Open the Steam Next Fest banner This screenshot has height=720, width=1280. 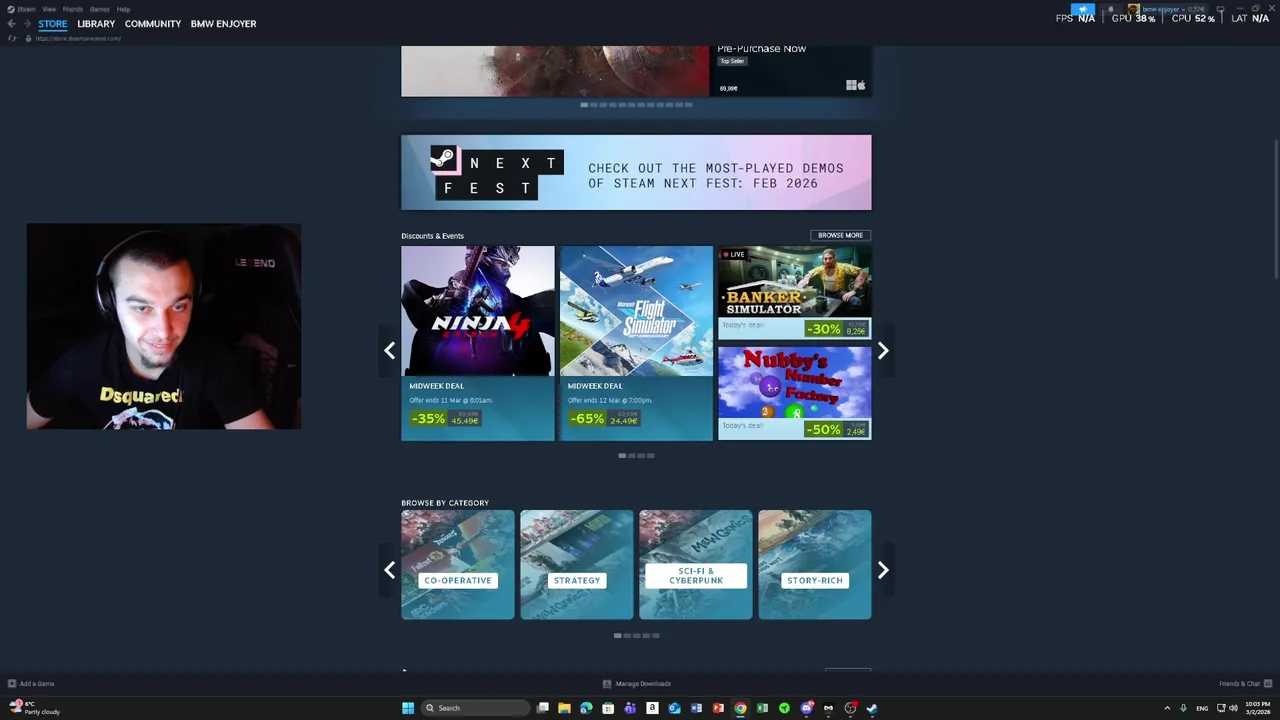point(636,172)
